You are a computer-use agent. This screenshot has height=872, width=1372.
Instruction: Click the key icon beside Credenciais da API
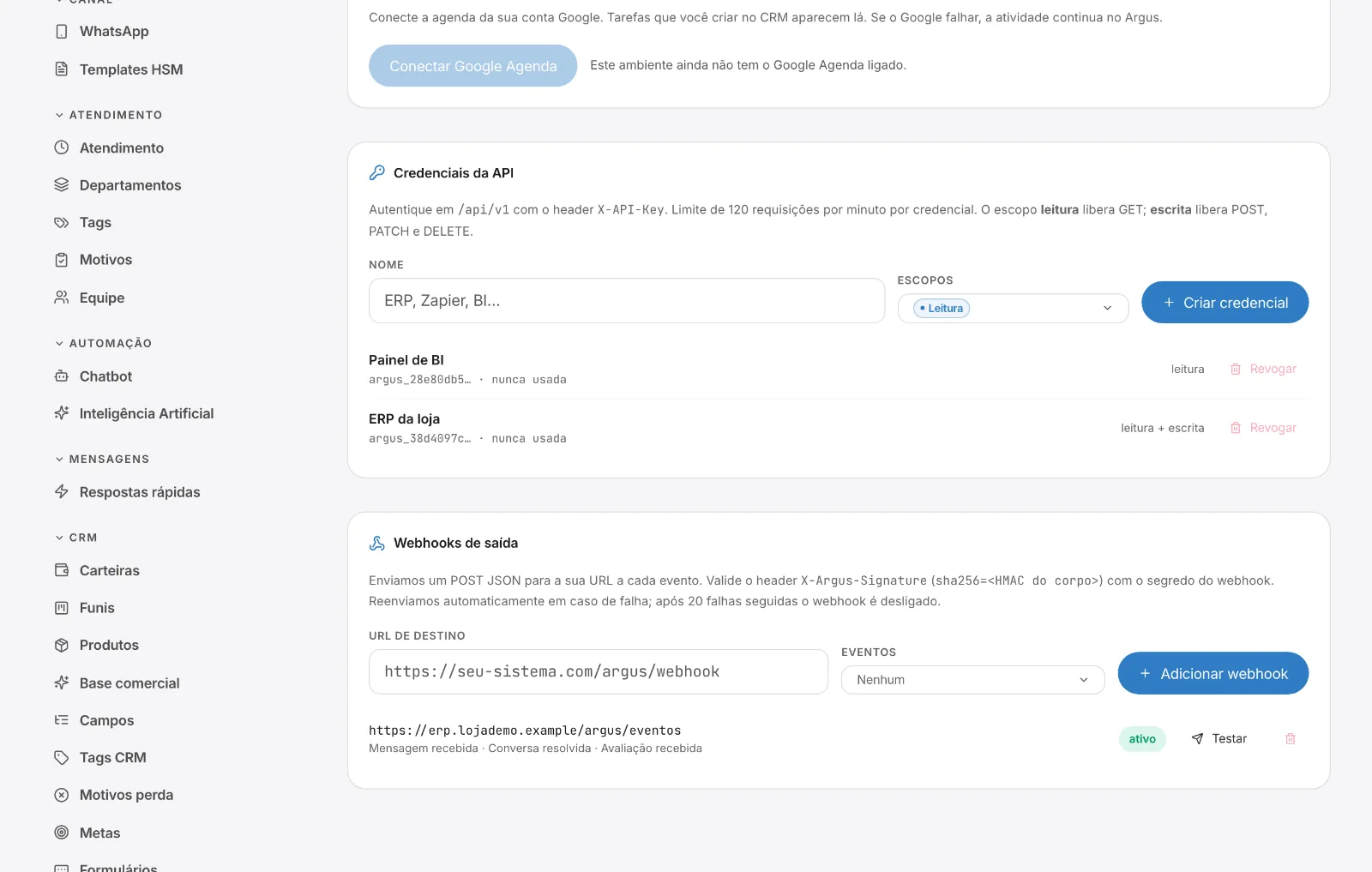click(x=376, y=172)
